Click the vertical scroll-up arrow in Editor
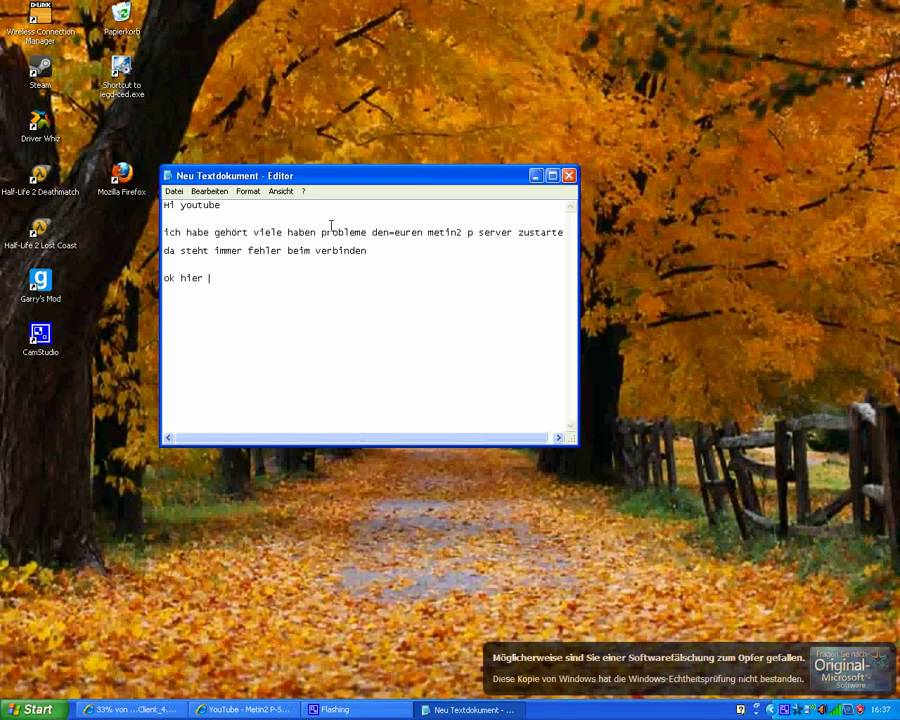 [x=571, y=206]
